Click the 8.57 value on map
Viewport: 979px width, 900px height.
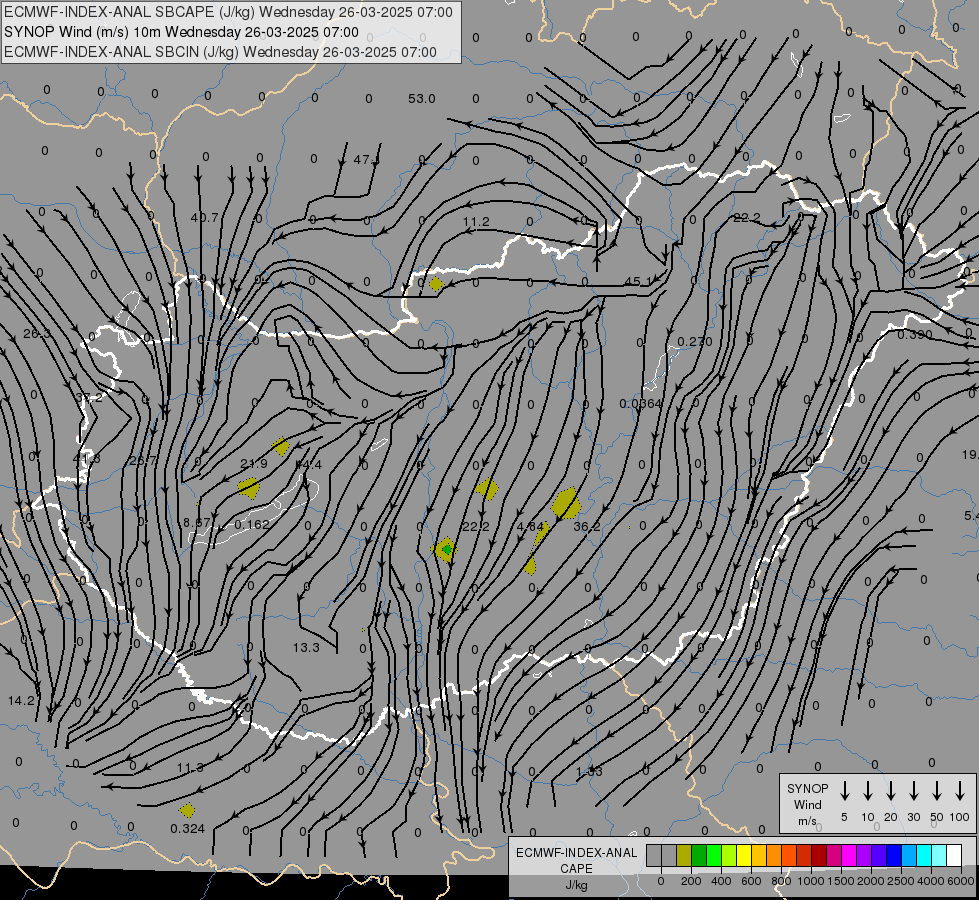click(x=197, y=523)
